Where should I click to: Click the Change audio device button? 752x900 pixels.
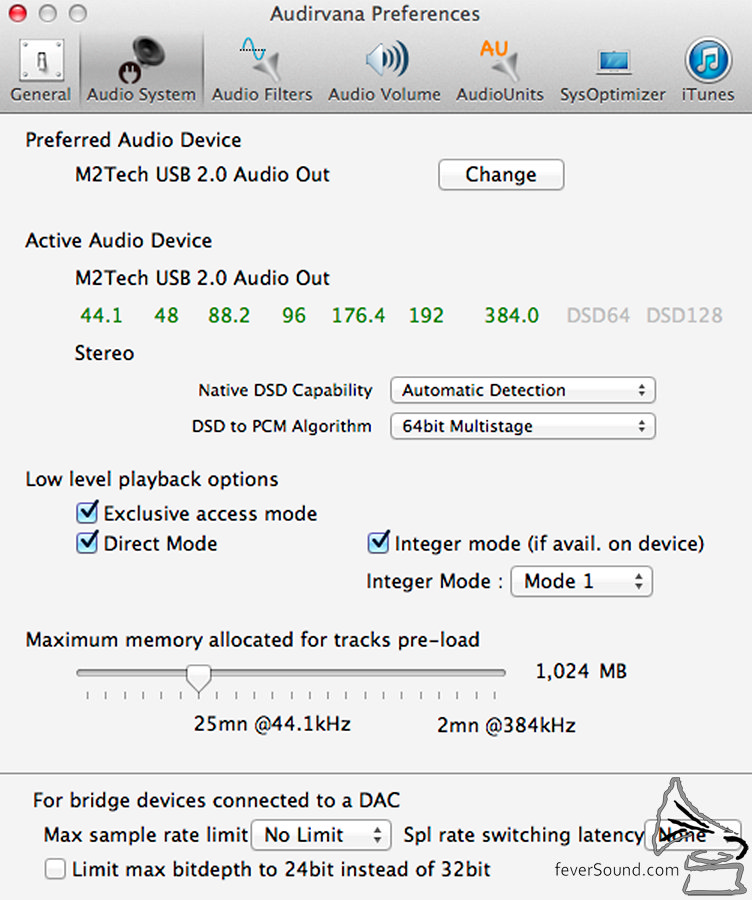click(x=501, y=174)
